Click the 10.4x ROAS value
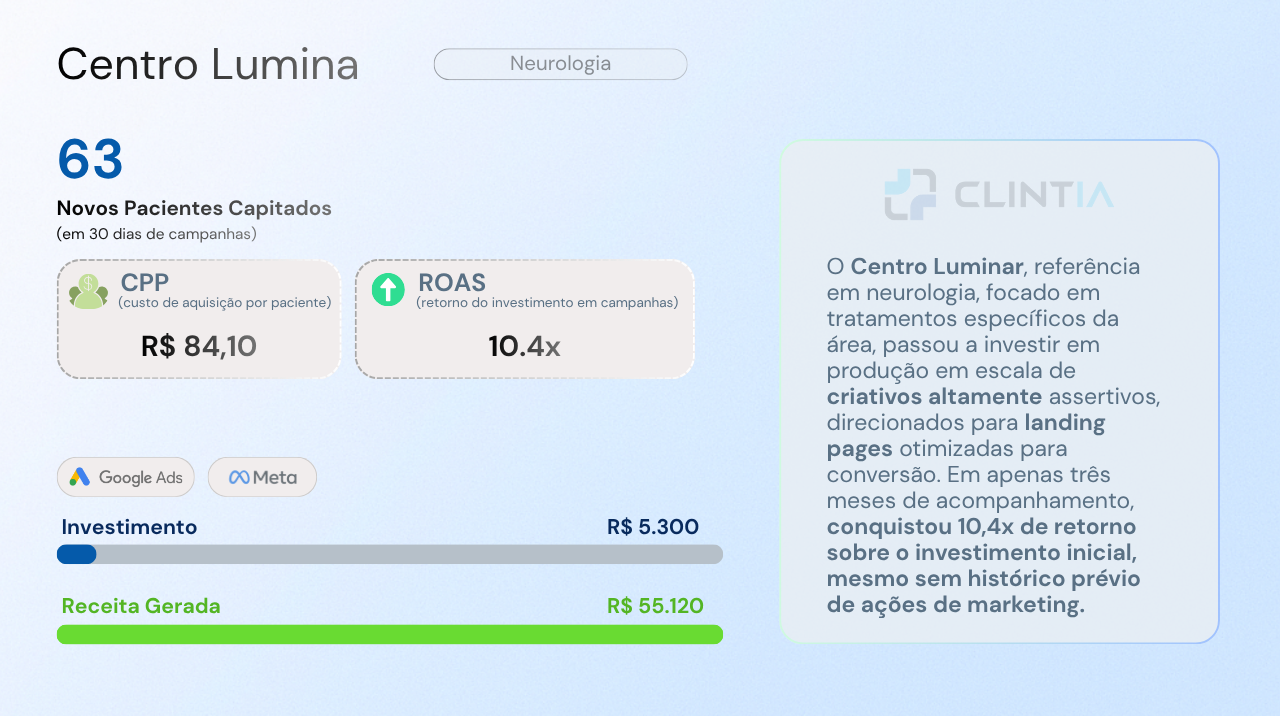The image size is (1280, 716). pyautogui.click(x=524, y=346)
